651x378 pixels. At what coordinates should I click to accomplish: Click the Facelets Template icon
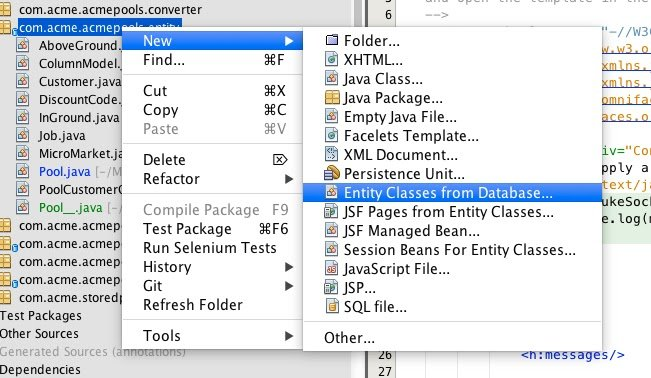(331, 135)
